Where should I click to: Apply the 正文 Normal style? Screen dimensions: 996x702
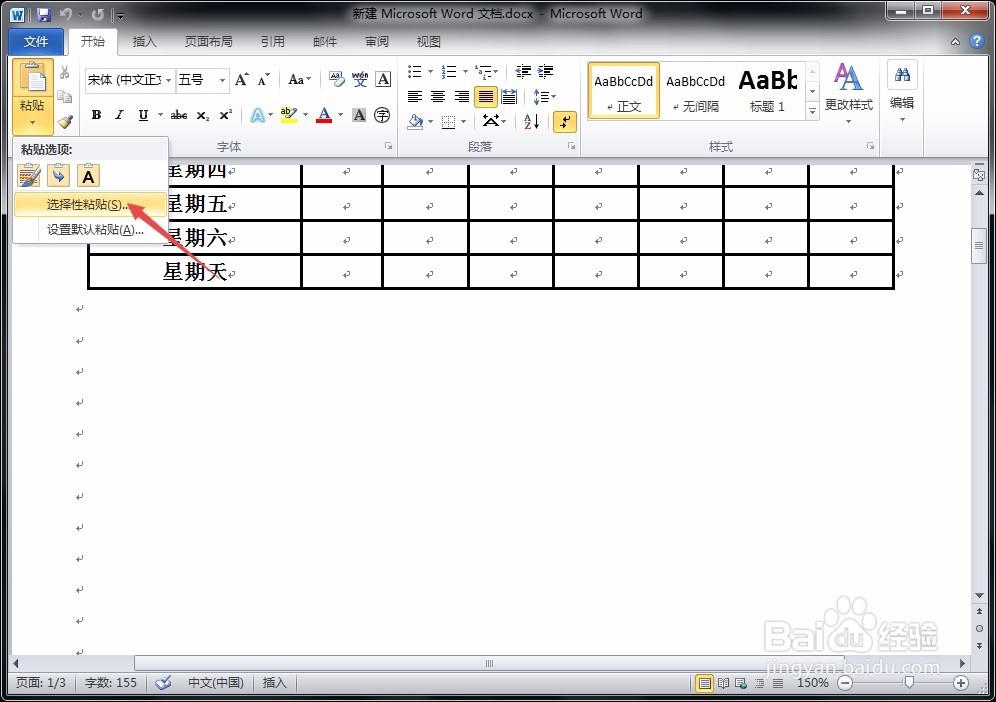point(623,90)
